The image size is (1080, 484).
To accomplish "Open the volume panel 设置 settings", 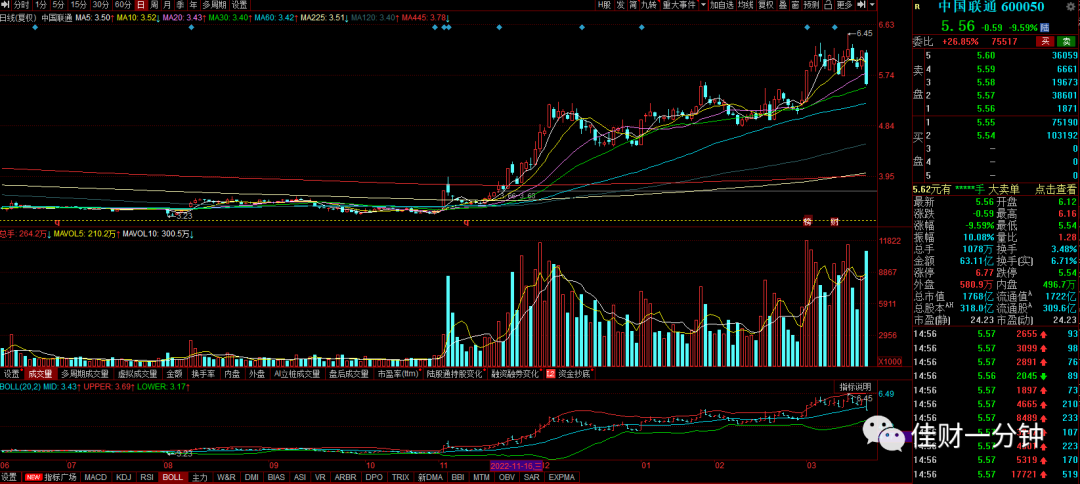I will click(x=11, y=375).
